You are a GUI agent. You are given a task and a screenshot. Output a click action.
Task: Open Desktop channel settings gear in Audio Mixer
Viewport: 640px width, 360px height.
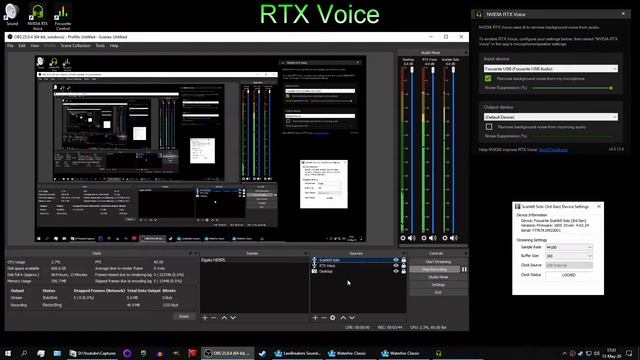tap(403, 238)
